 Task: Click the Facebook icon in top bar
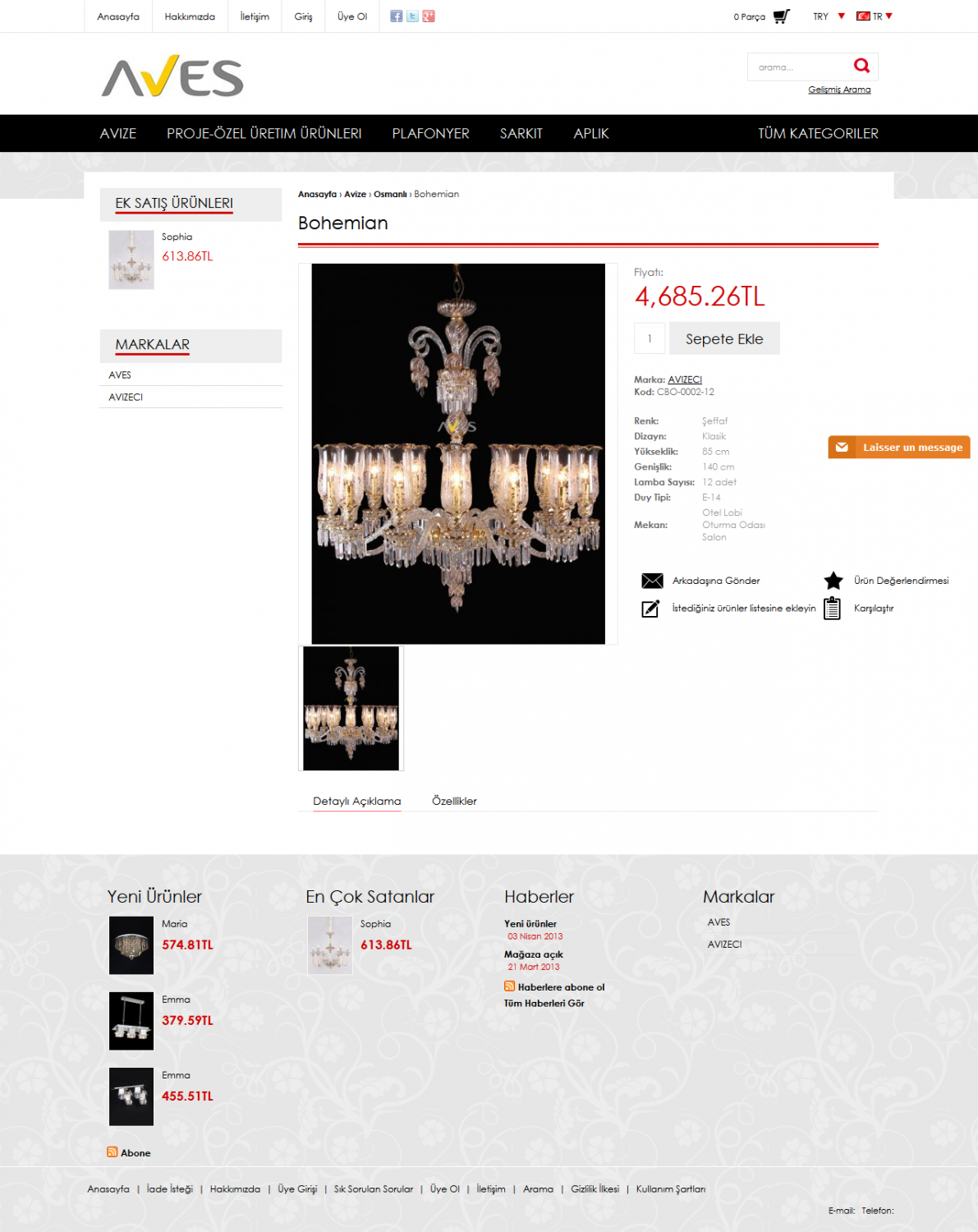point(396,16)
